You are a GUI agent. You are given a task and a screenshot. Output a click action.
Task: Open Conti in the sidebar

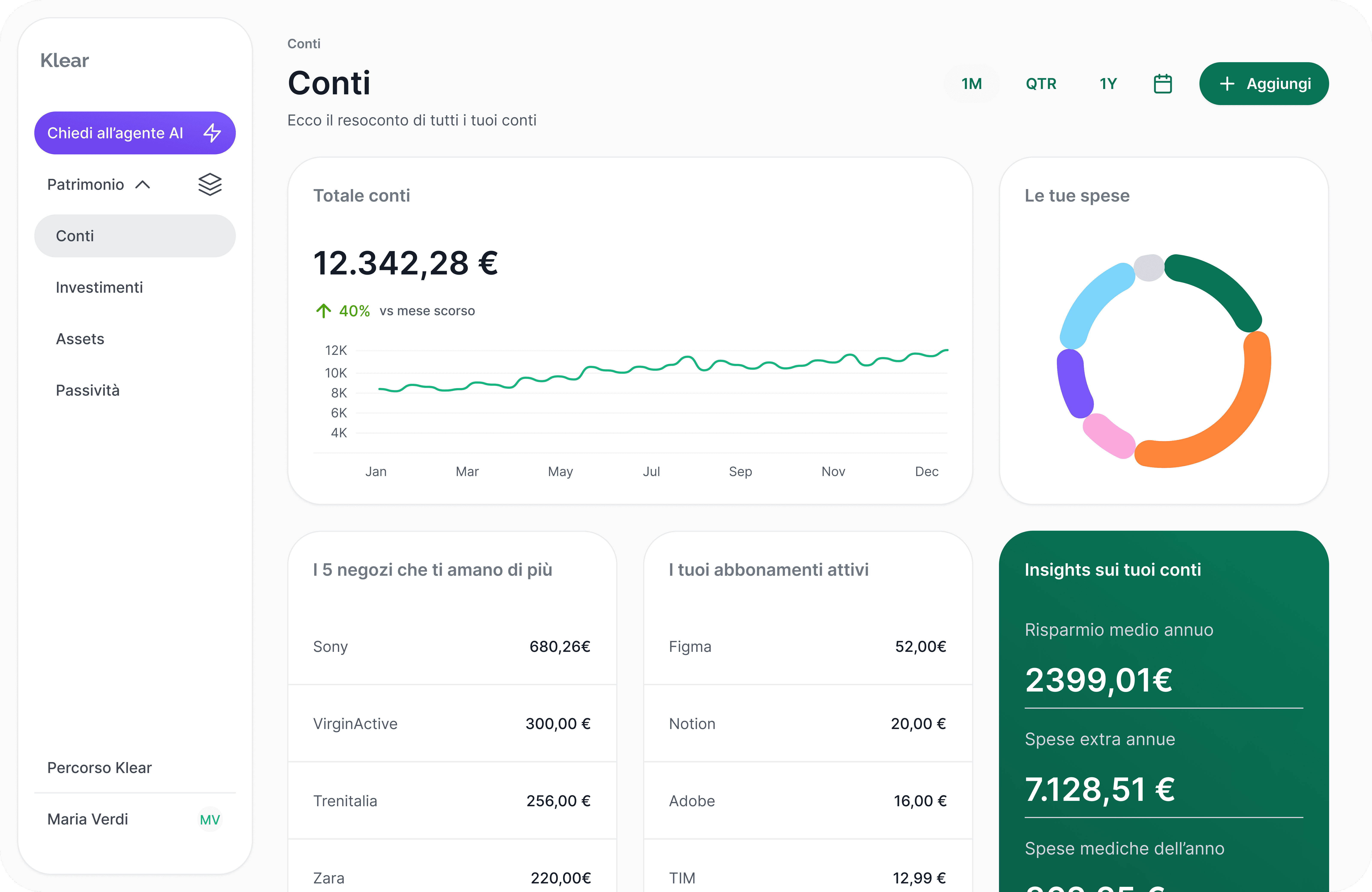(135, 236)
